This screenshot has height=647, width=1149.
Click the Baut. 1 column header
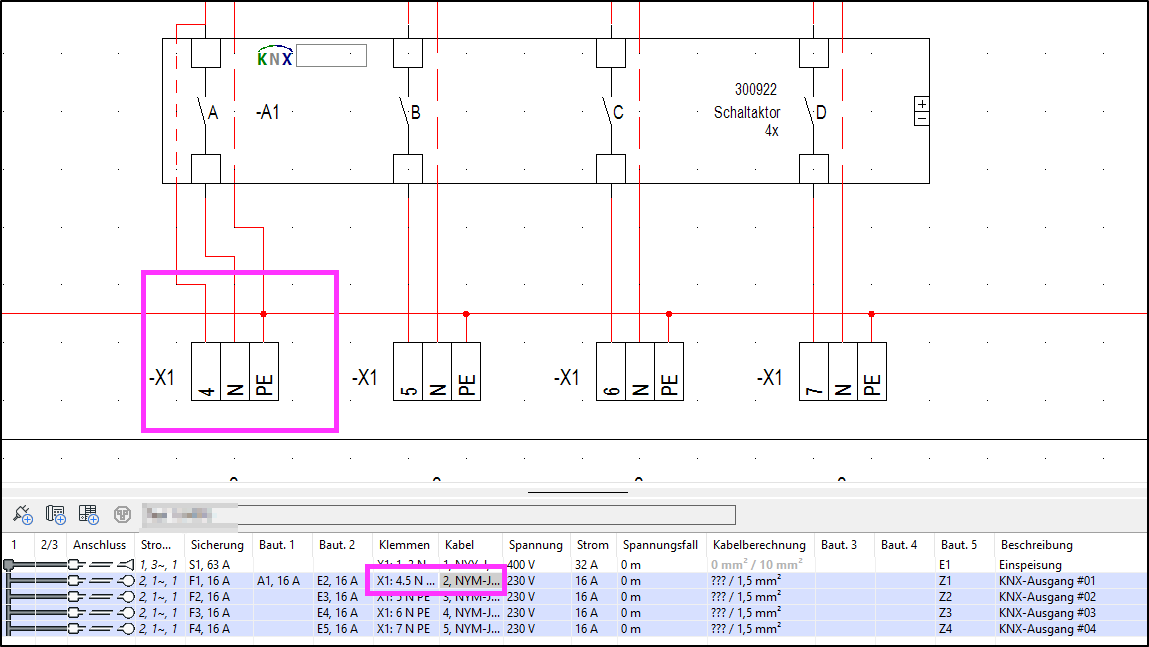(282, 544)
